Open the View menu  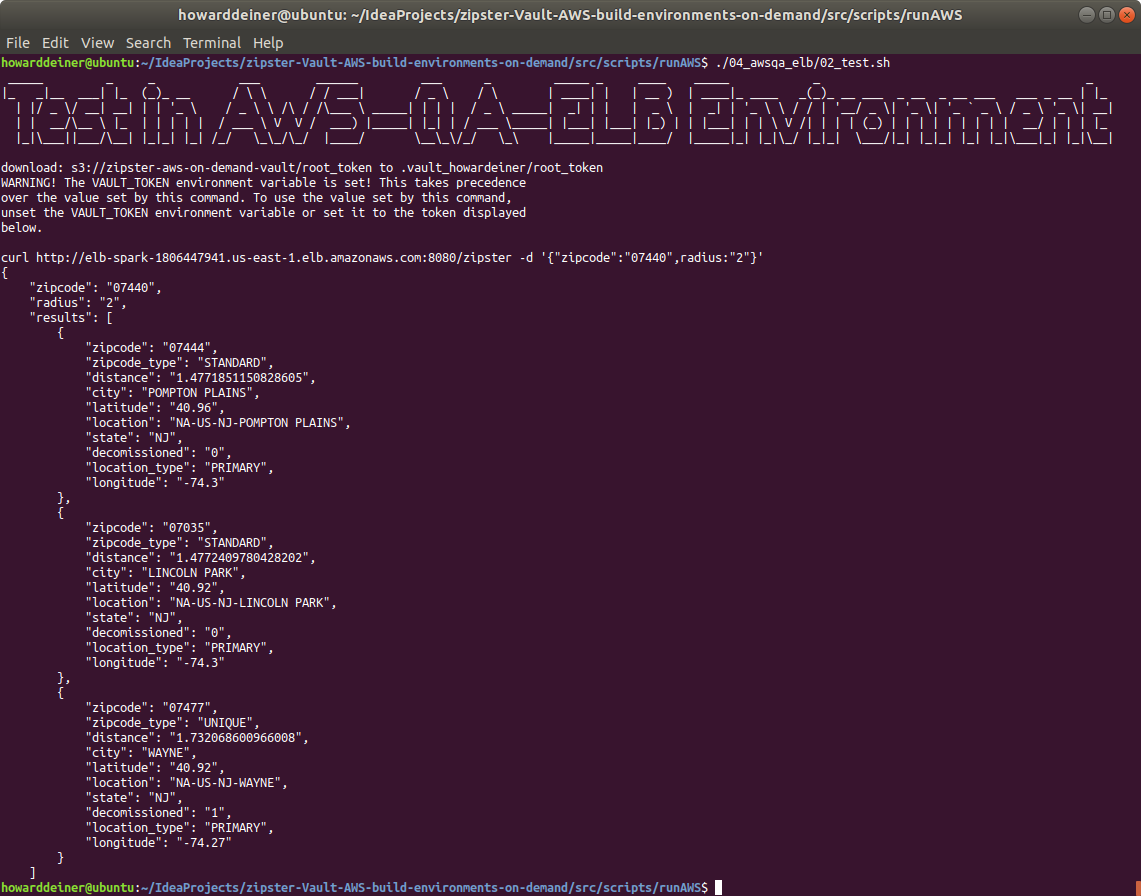97,43
